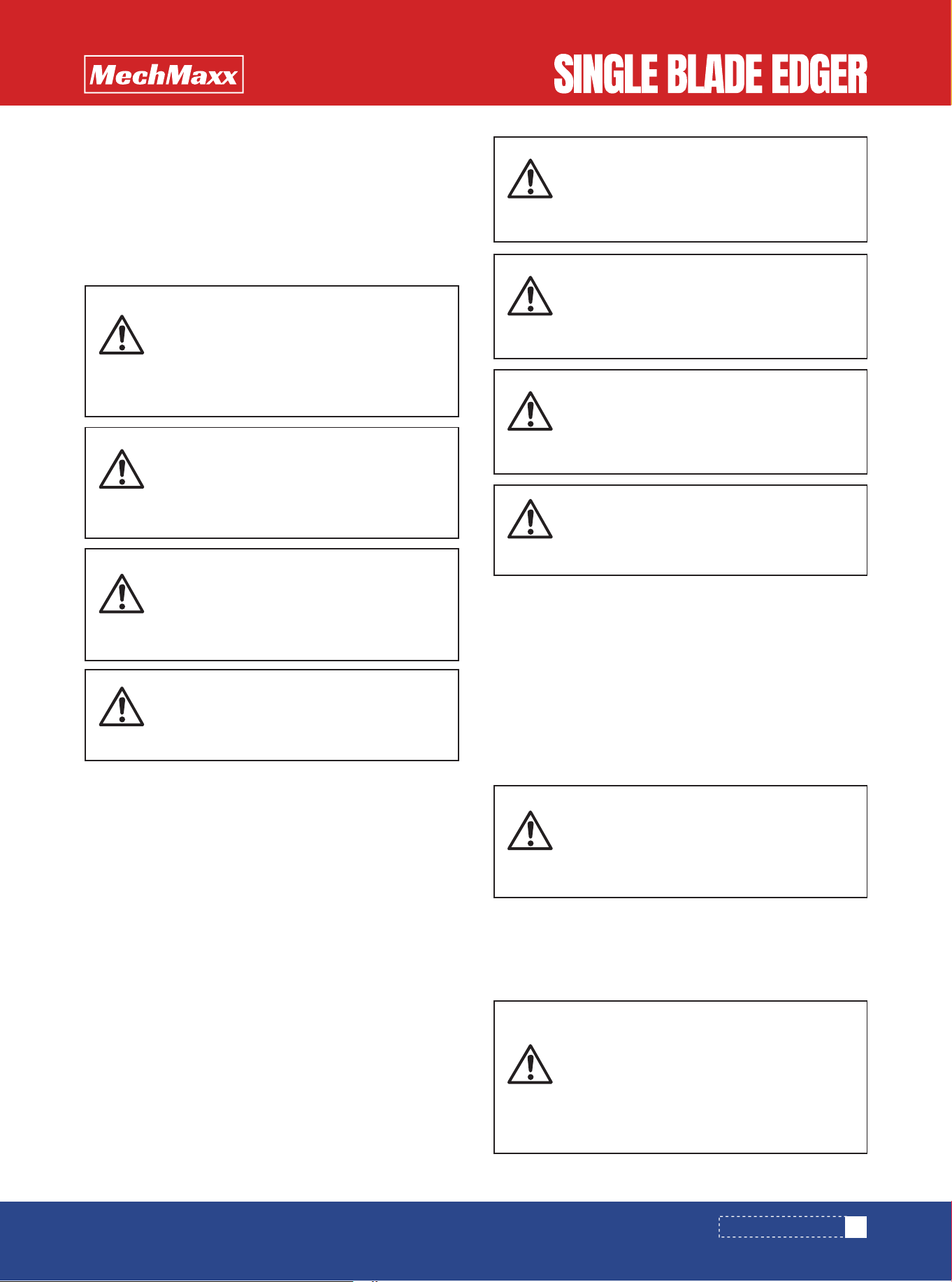Click the warning icon in the fifth right-column box

tap(530, 831)
